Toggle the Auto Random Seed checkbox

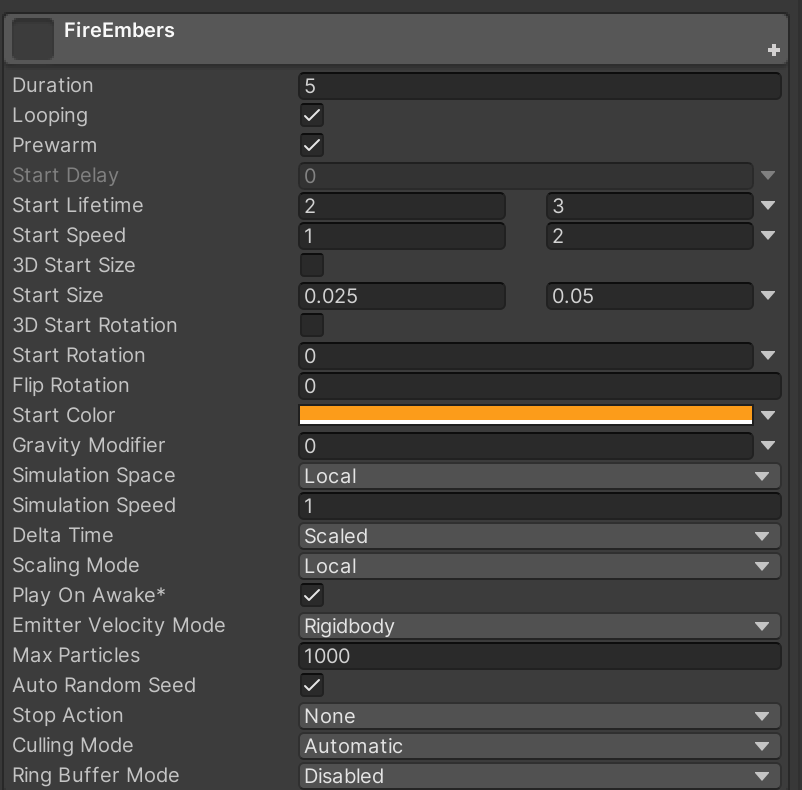312,686
